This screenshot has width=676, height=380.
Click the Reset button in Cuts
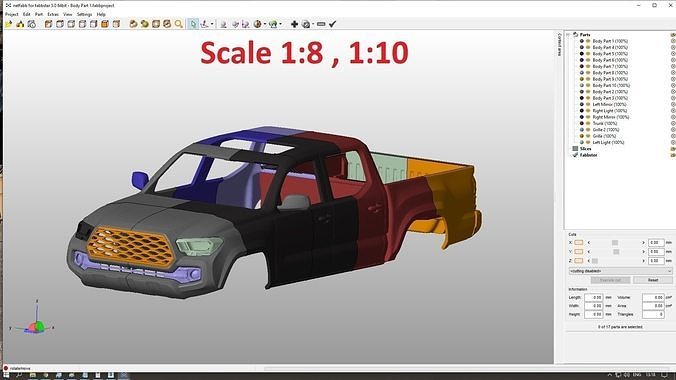(x=653, y=280)
